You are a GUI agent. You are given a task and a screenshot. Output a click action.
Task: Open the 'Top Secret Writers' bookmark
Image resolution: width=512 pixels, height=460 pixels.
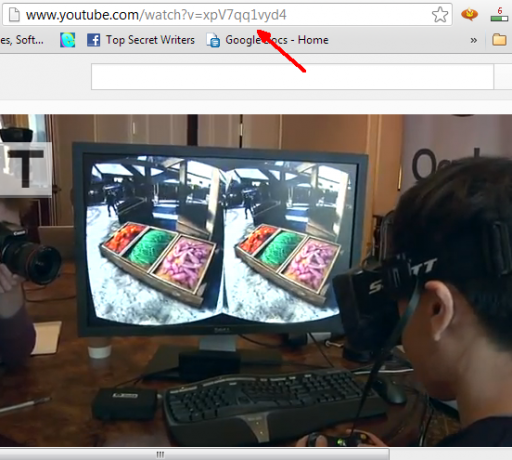[150, 40]
